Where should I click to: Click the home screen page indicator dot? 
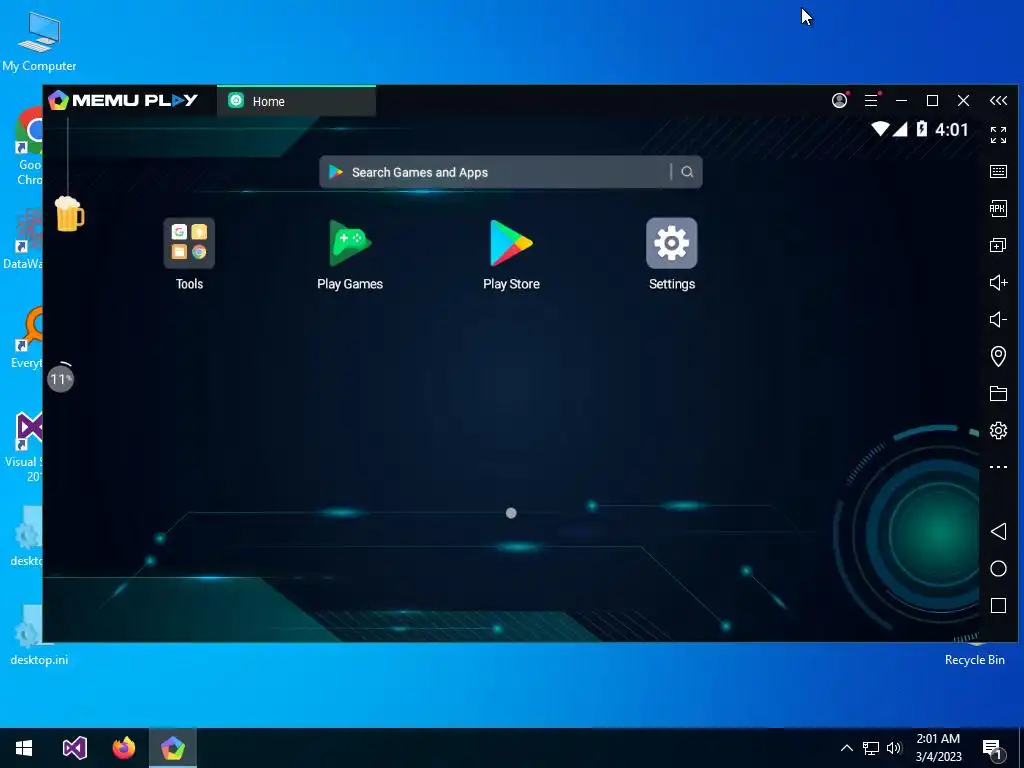(x=511, y=513)
